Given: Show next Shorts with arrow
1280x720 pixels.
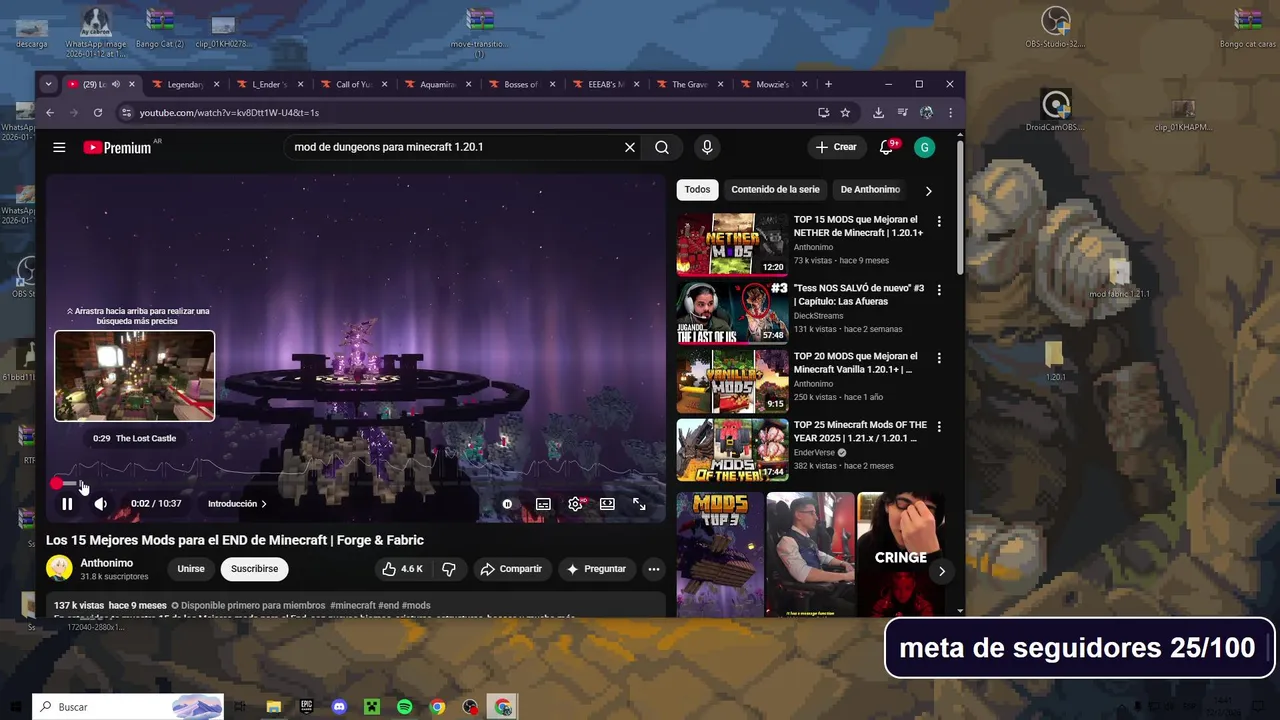Looking at the screenshot, I should (941, 571).
